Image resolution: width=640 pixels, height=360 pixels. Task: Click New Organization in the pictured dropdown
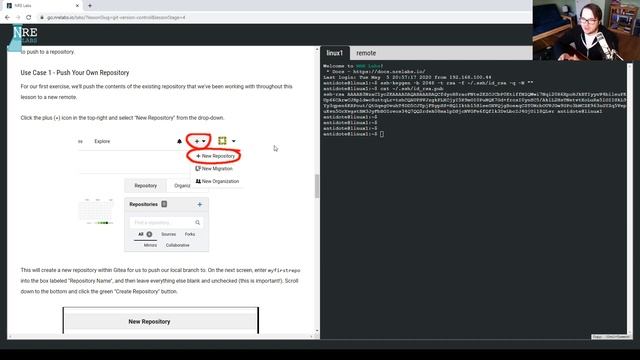point(218,181)
